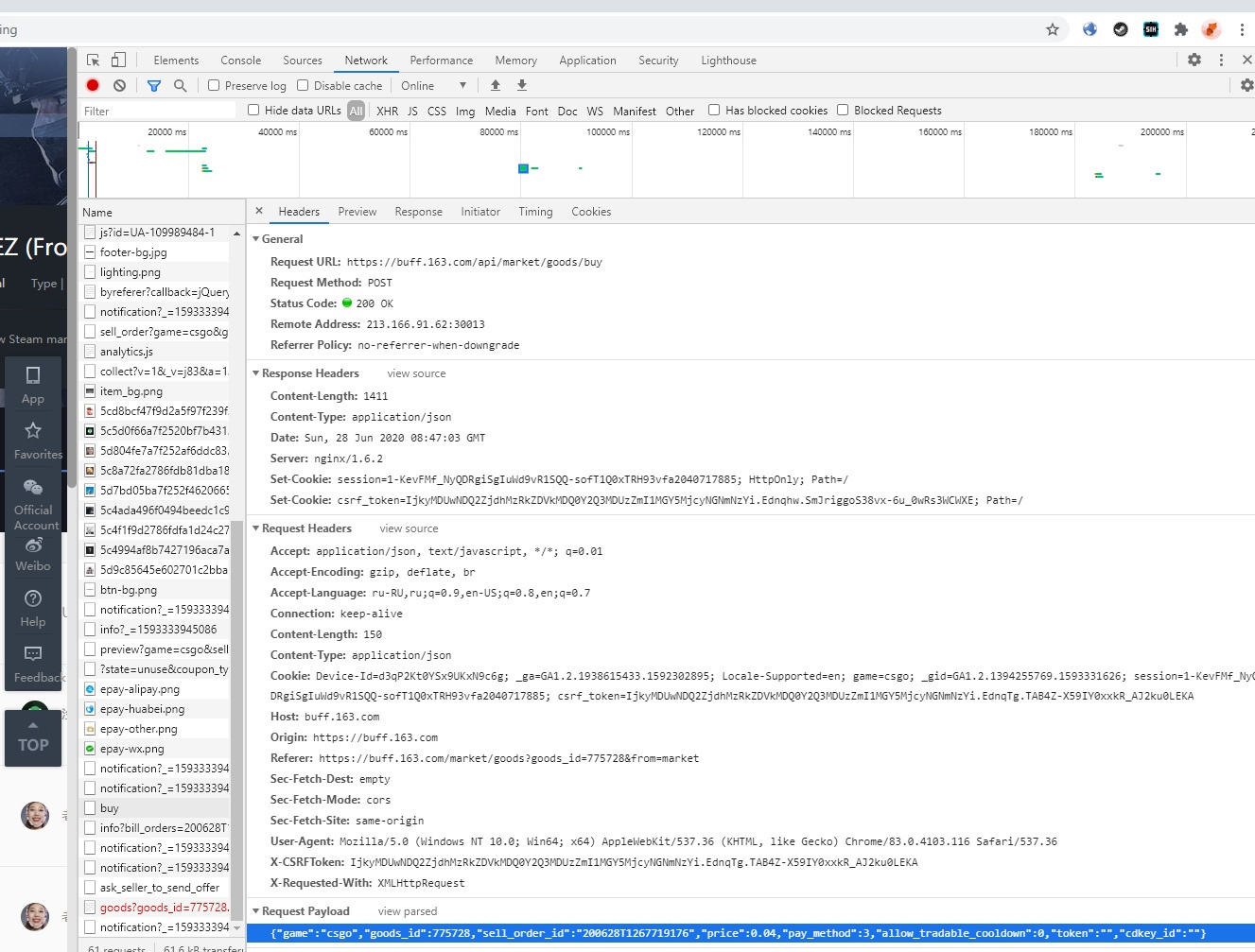Open the Lighthouse panel
The height and width of the screenshot is (952, 1255).
click(x=728, y=61)
